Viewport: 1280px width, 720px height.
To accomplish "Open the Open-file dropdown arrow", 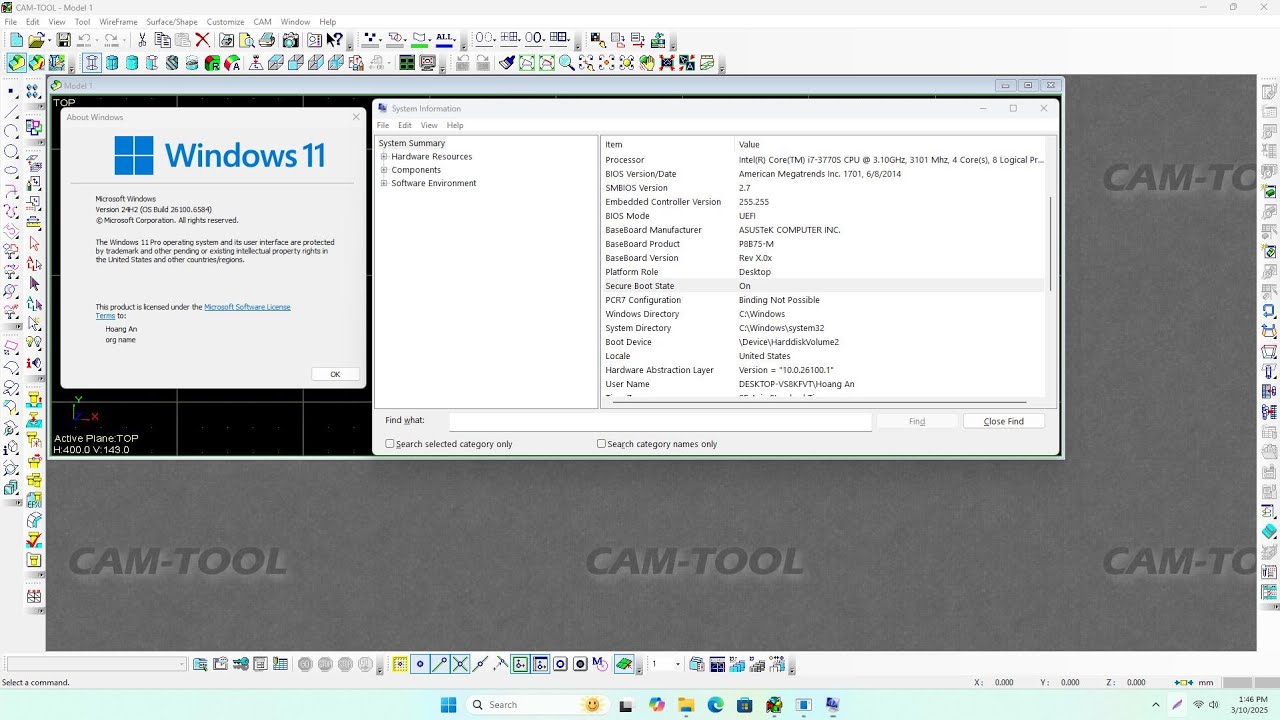I will [x=49, y=41].
